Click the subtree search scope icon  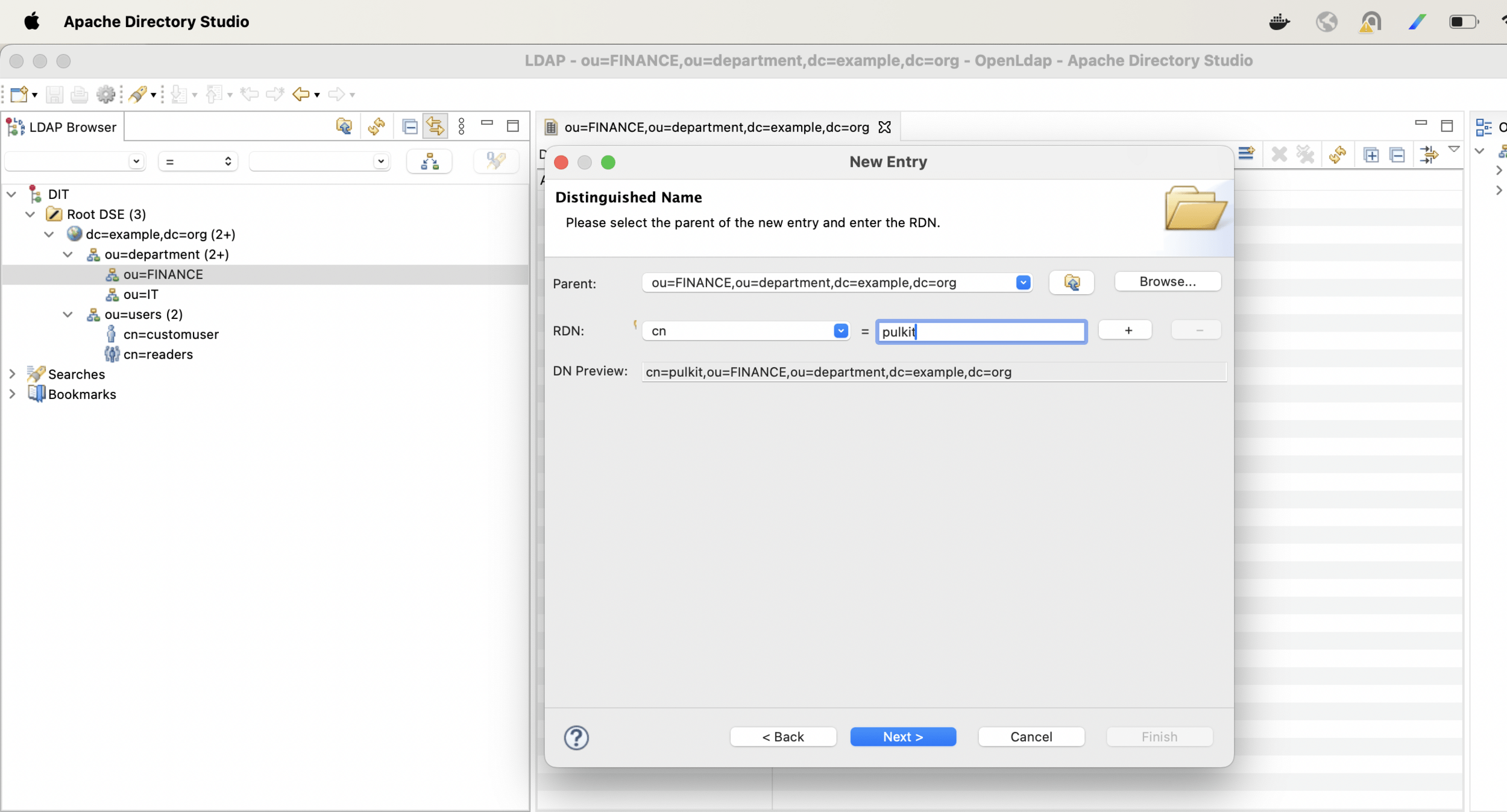[x=429, y=161]
